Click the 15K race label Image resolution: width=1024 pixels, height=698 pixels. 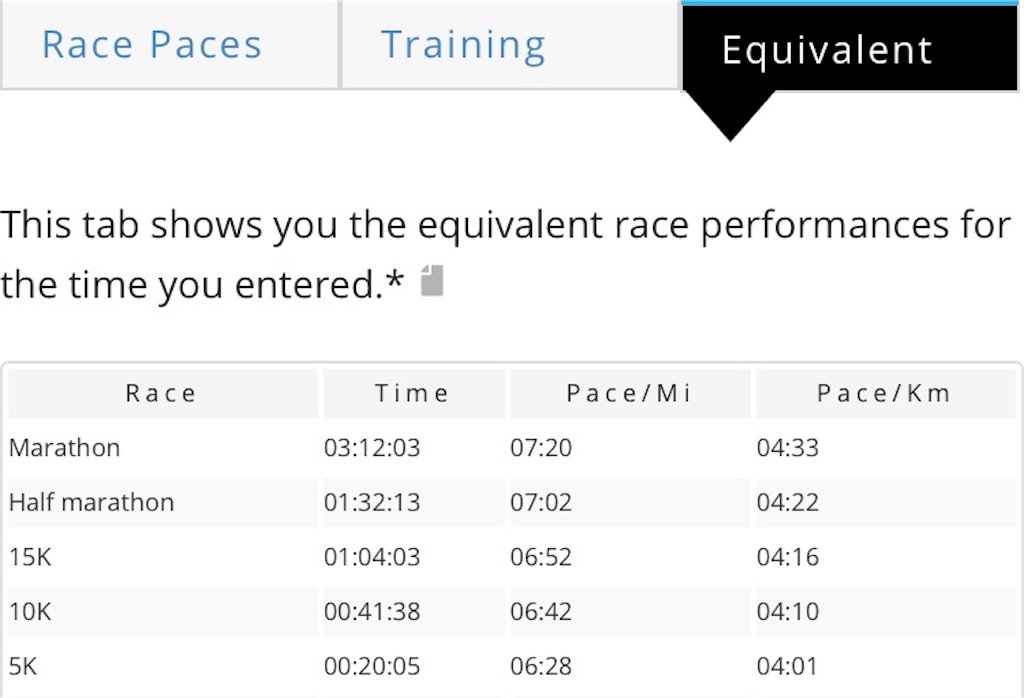click(30, 557)
